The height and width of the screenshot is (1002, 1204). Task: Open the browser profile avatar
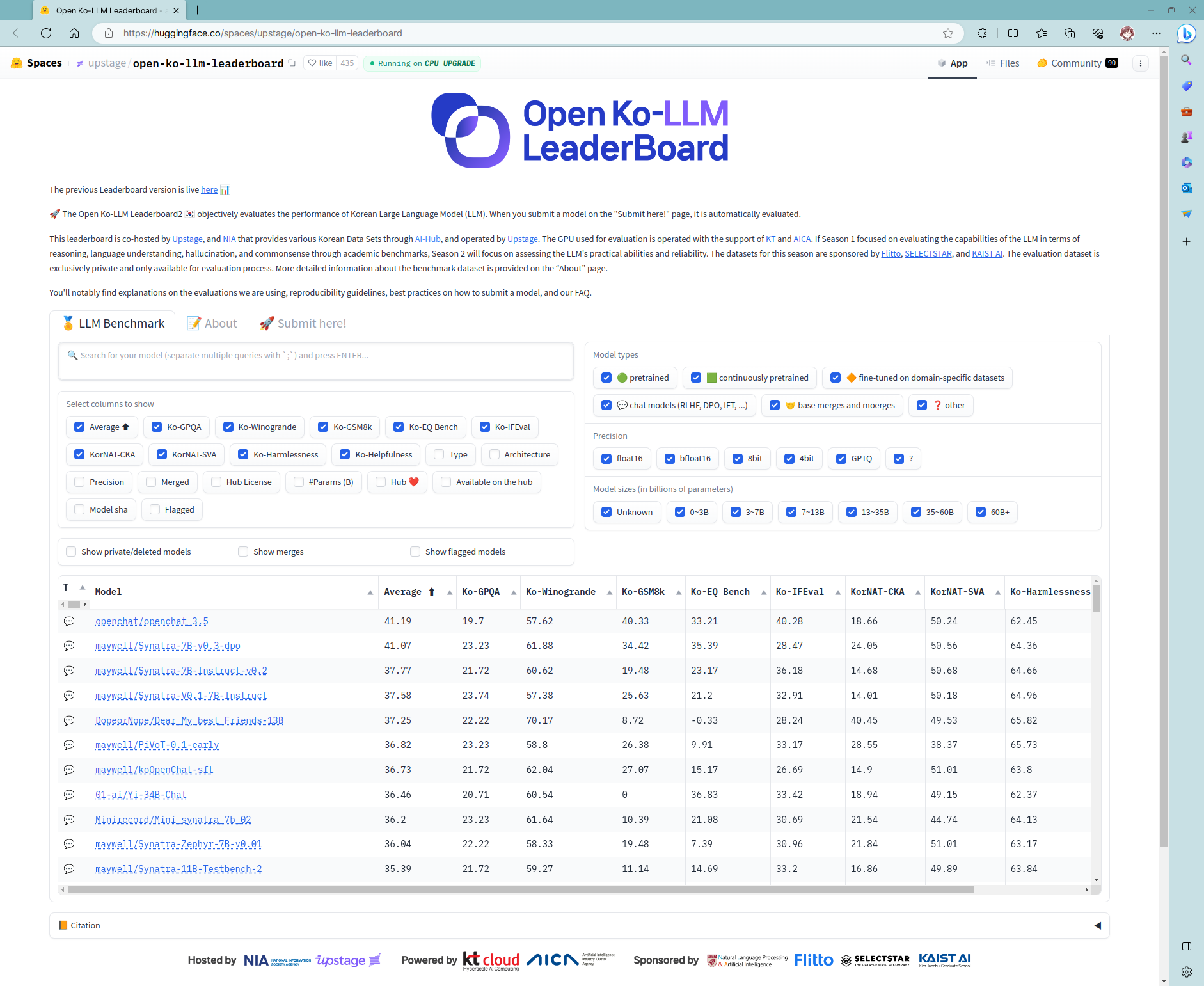1127,33
